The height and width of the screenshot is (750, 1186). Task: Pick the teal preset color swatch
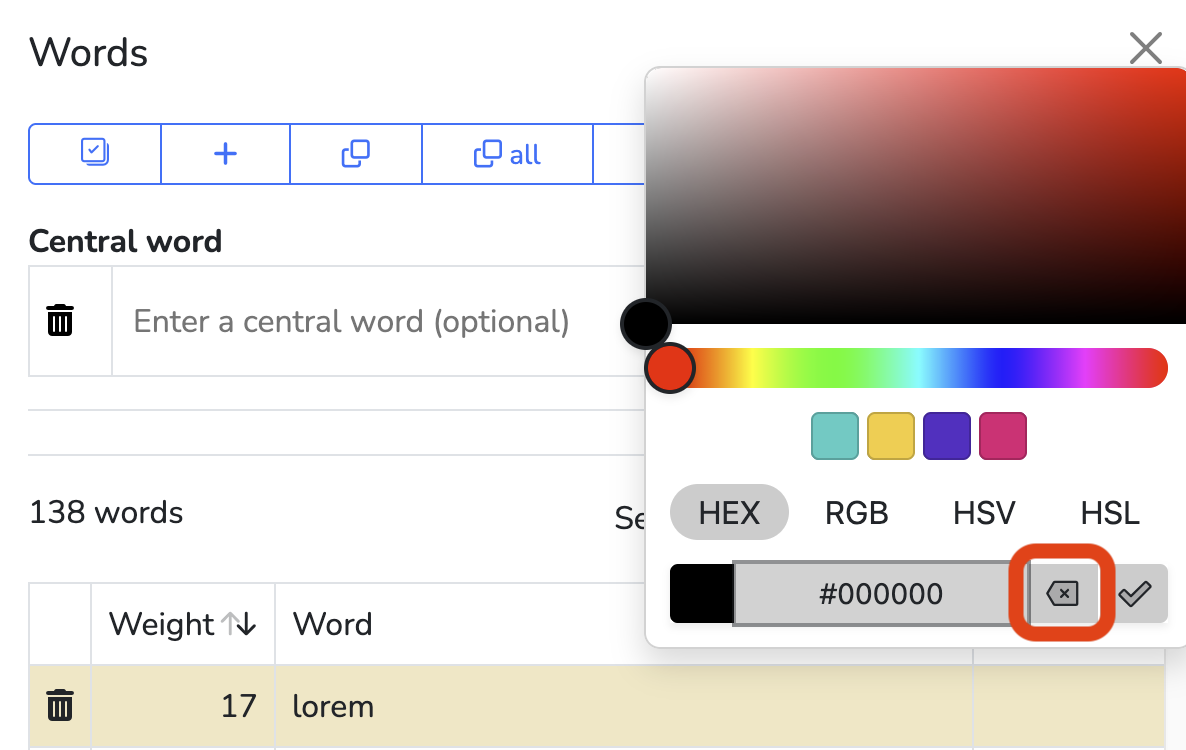point(834,436)
